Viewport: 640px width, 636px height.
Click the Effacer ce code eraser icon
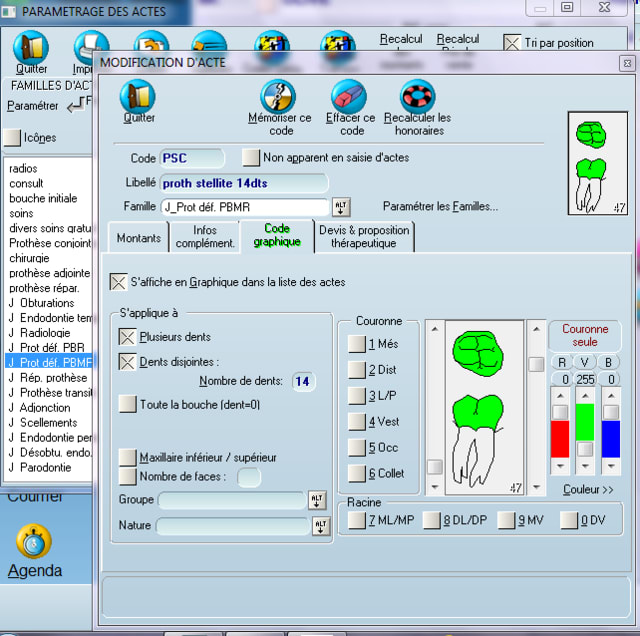pos(351,96)
